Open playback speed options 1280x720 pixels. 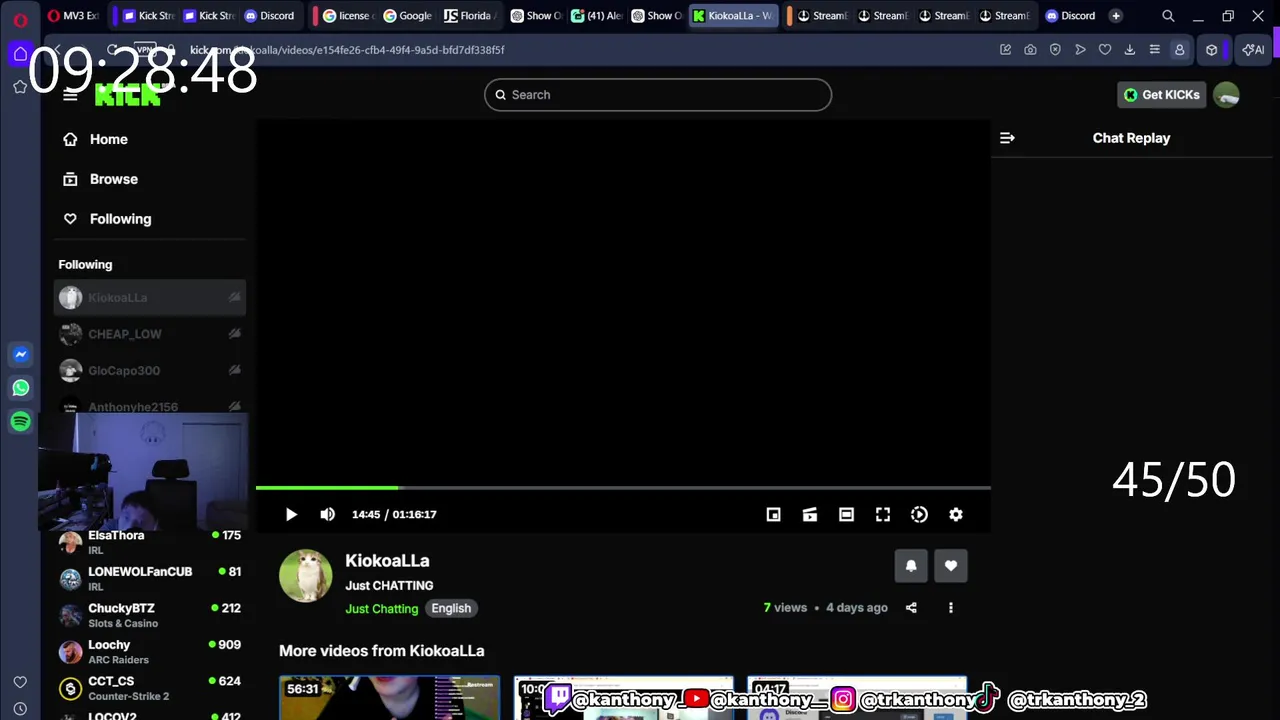point(919,514)
